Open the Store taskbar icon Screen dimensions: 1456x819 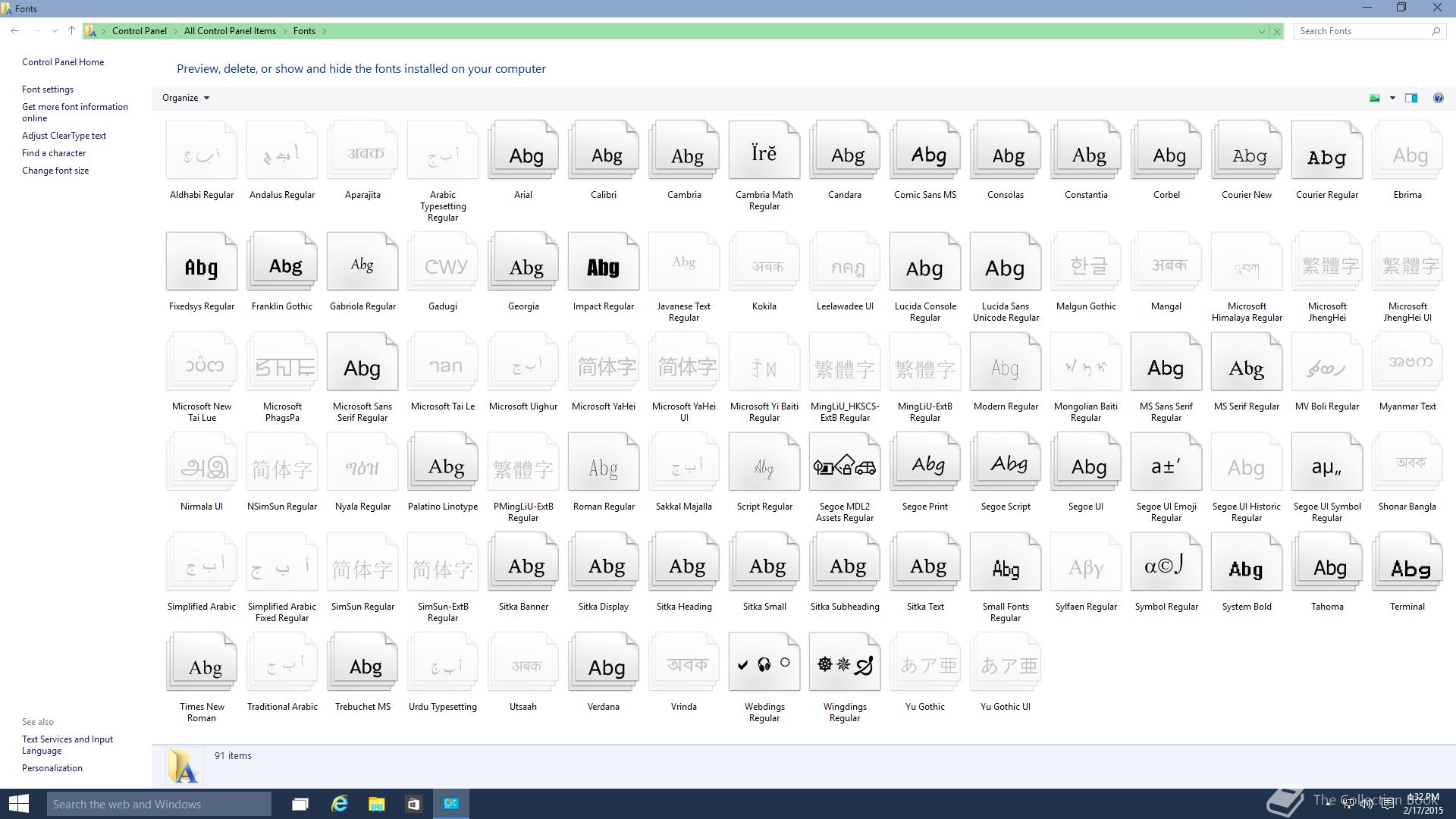click(x=413, y=804)
